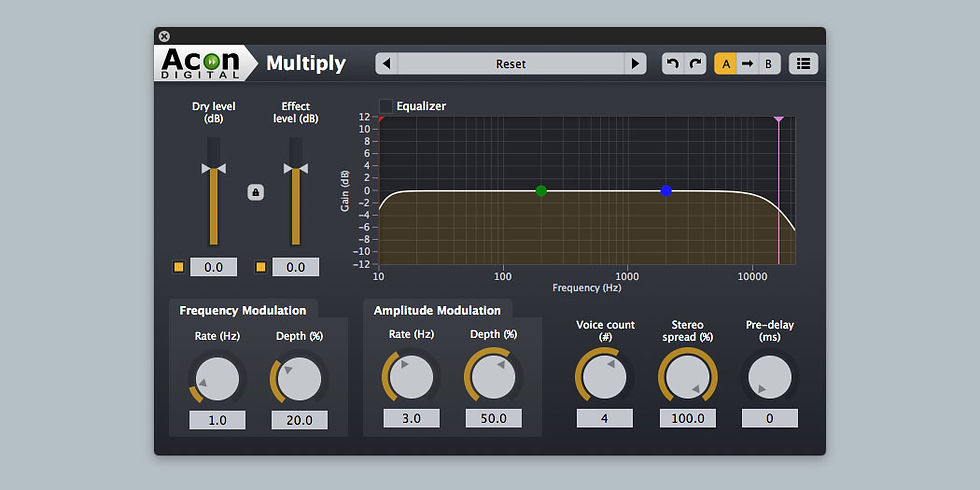The height and width of the screenshot is (490, 980).
Task: Open the Reset preset selector
Action: point(511,64)
